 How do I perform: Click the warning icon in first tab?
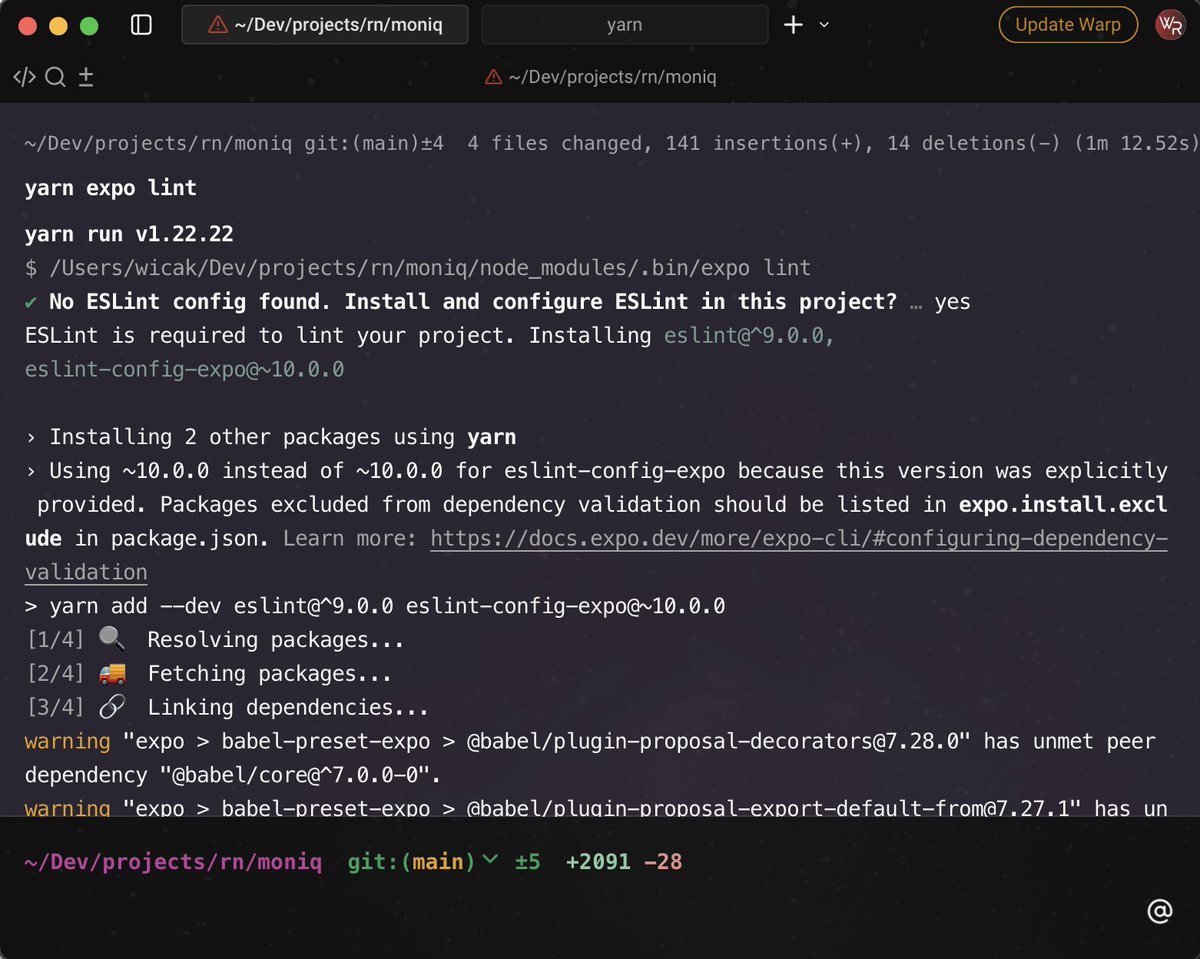click(217, 25)
